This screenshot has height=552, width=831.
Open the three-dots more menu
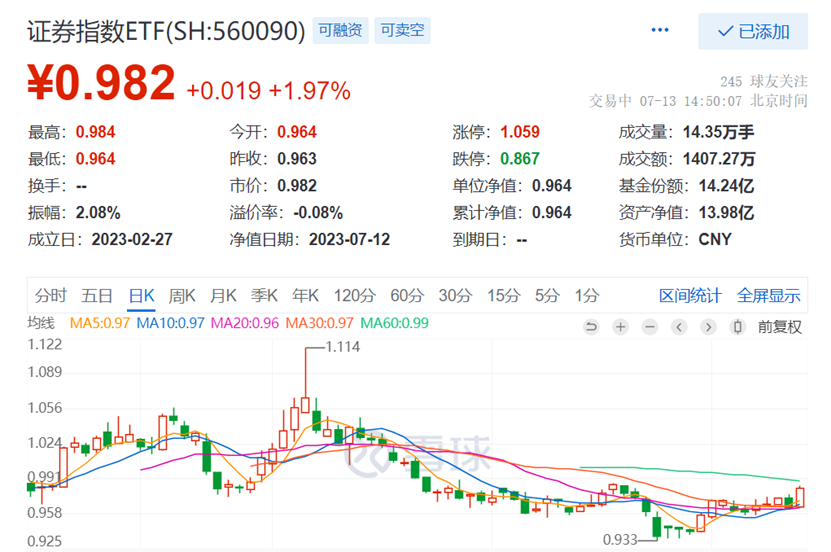tap(660, 30)
